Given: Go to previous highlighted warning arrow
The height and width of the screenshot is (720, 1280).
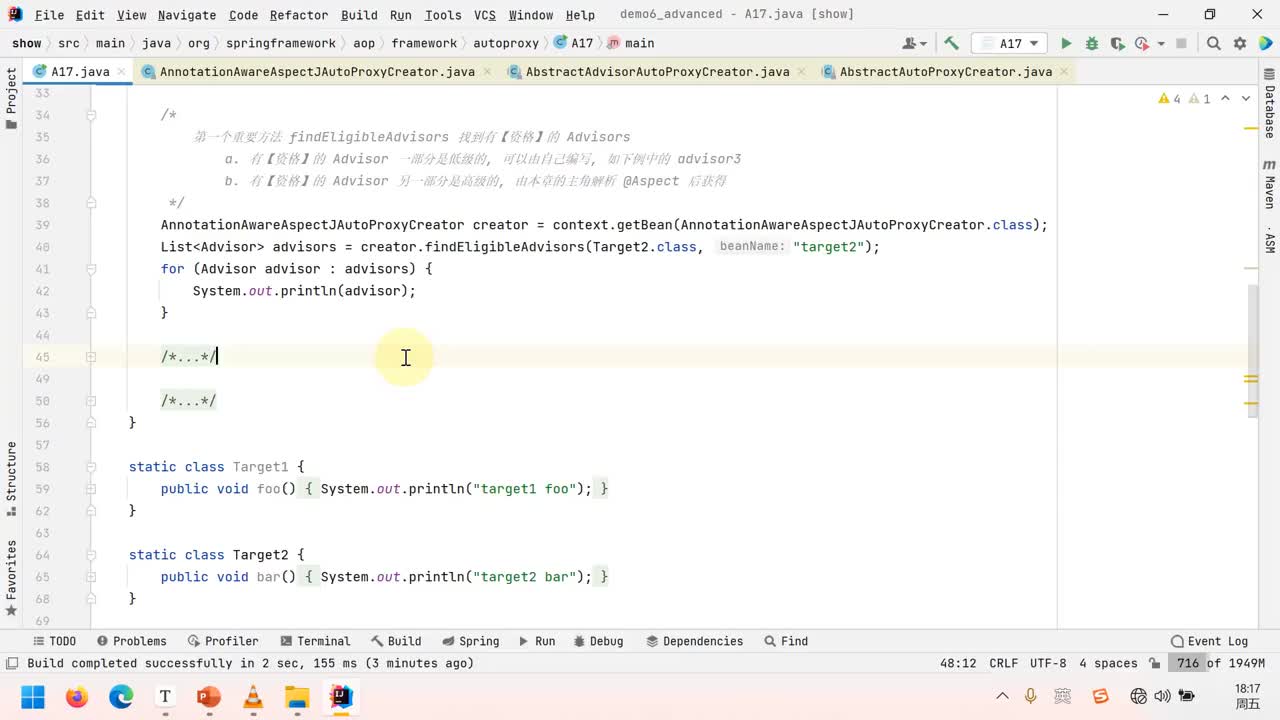Looking at the screenshot, I should (1228, 99).
